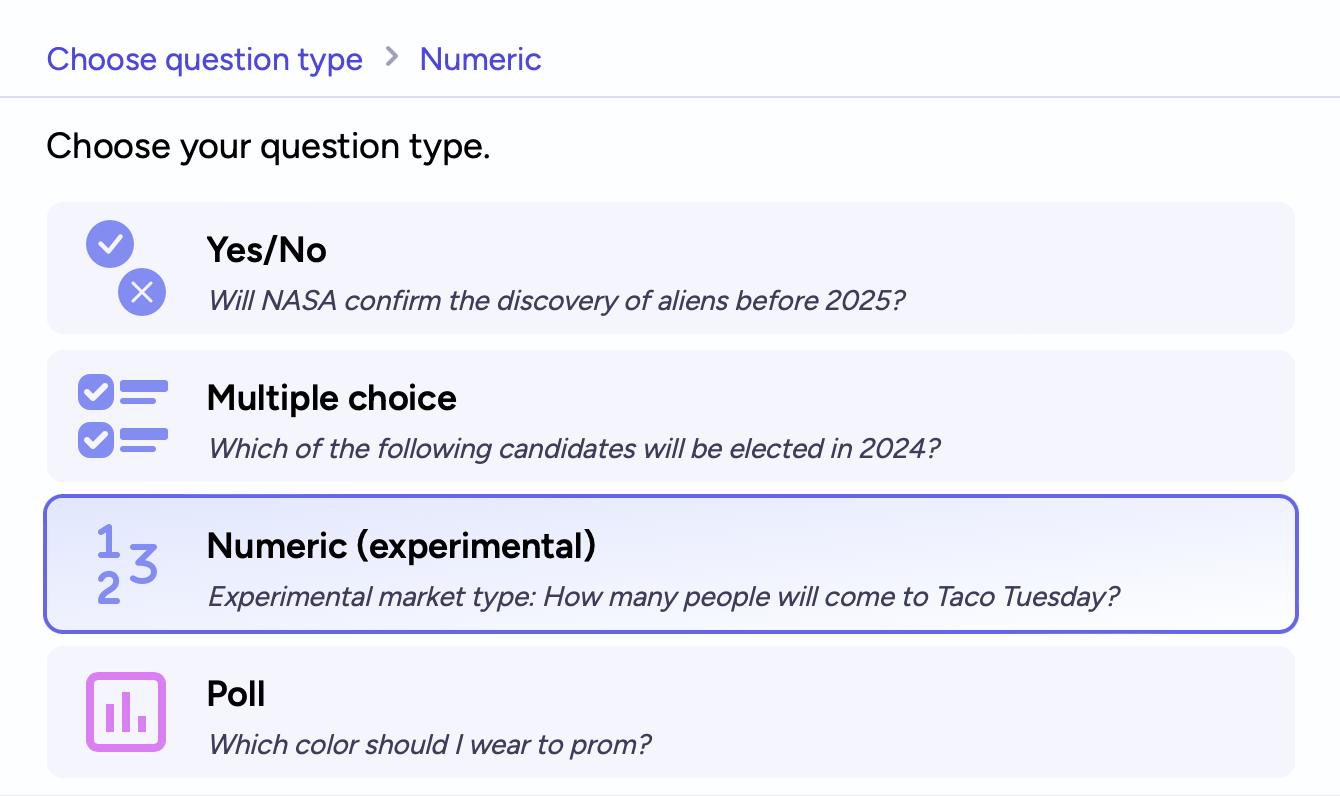This screenshot has height=796, width=1340.
Task: Open the Numeric breadcrumb item
Action: pyautogui.click(x=480, y=59)
